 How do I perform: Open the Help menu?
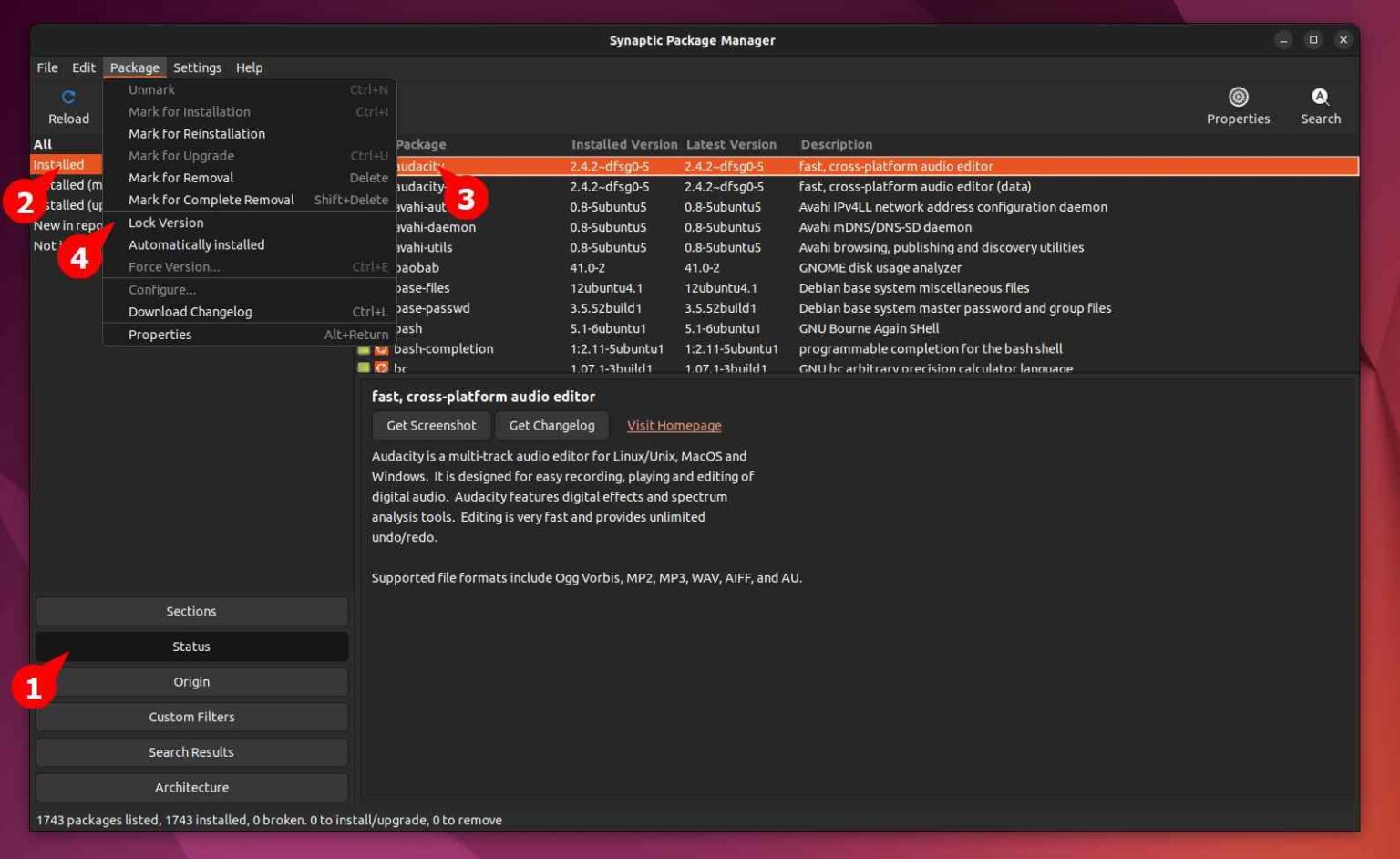[x=248, y=67]
